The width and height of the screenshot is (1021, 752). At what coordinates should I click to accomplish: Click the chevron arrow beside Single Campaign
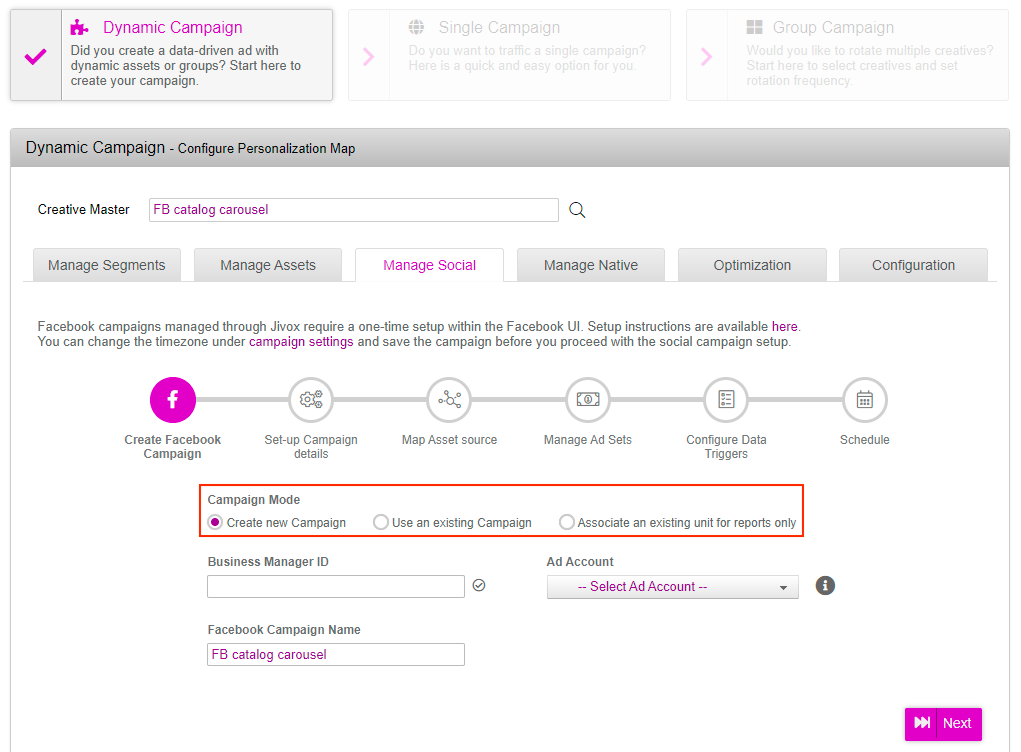(x=369, y=57)
